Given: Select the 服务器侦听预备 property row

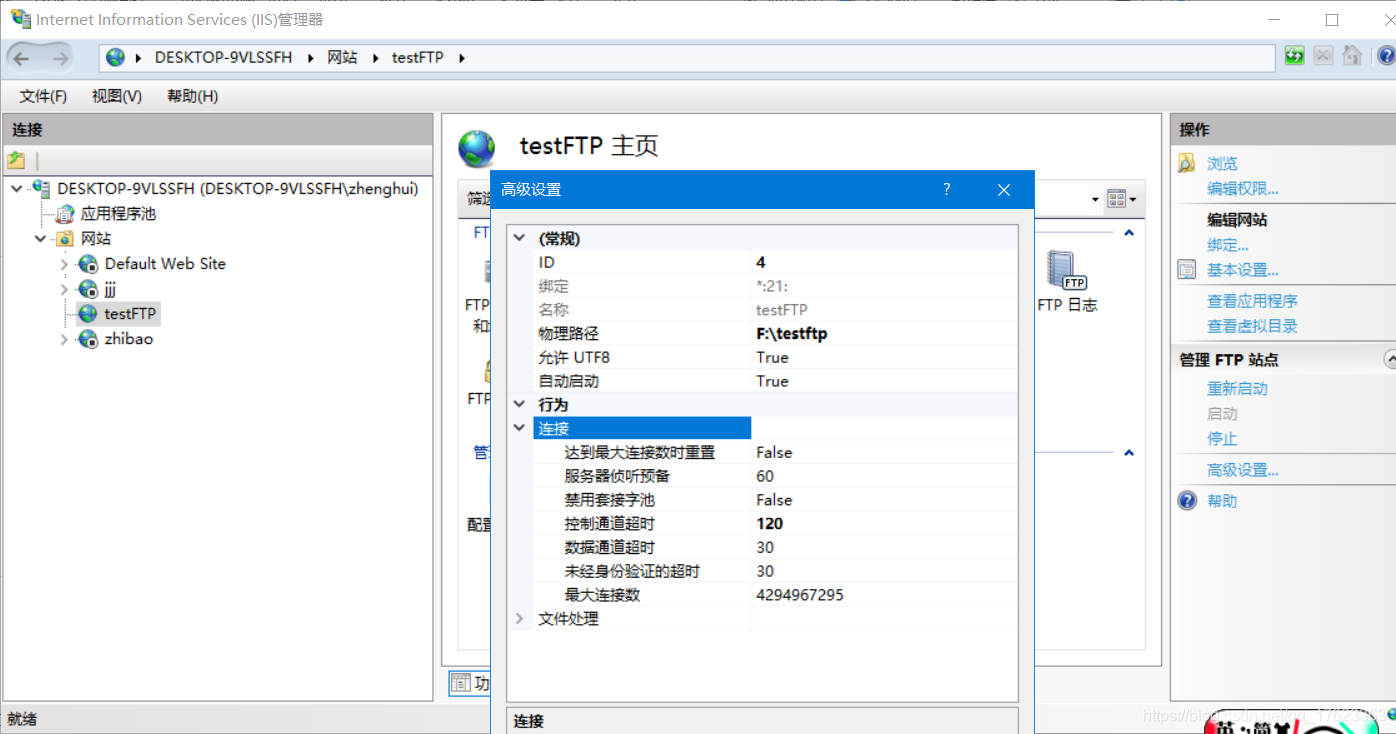Looking at the screenshot, I should pyautogui.click(x=775, y=476).
